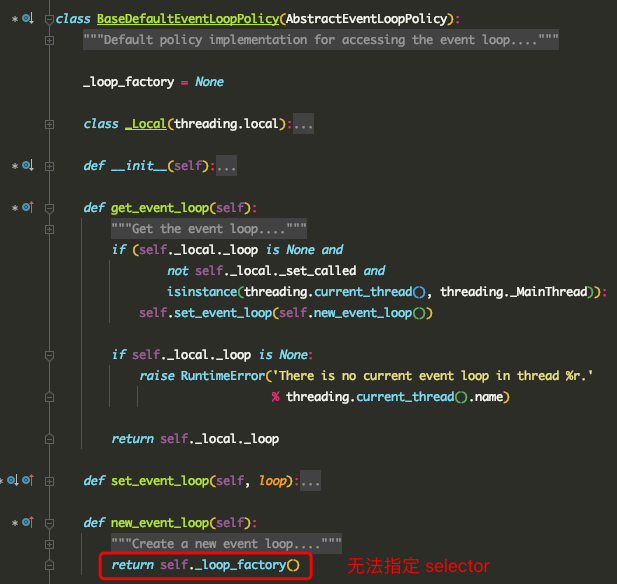Viewport: 617px width, 584px height.
Task: Collapse the get_event_loop method fold
Action: coord(49,208)
